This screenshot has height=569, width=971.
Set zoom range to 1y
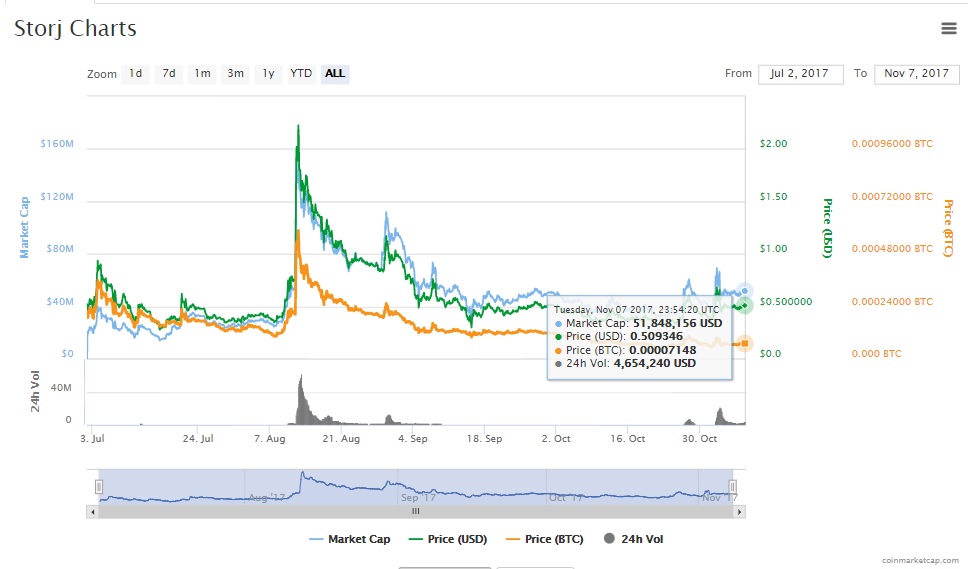[268, 74]
